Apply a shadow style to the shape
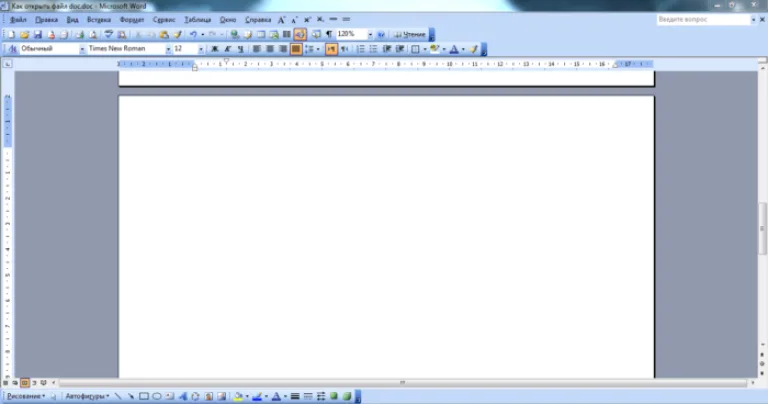The width and height of the screenshot is (768, 404). (334, 396)
